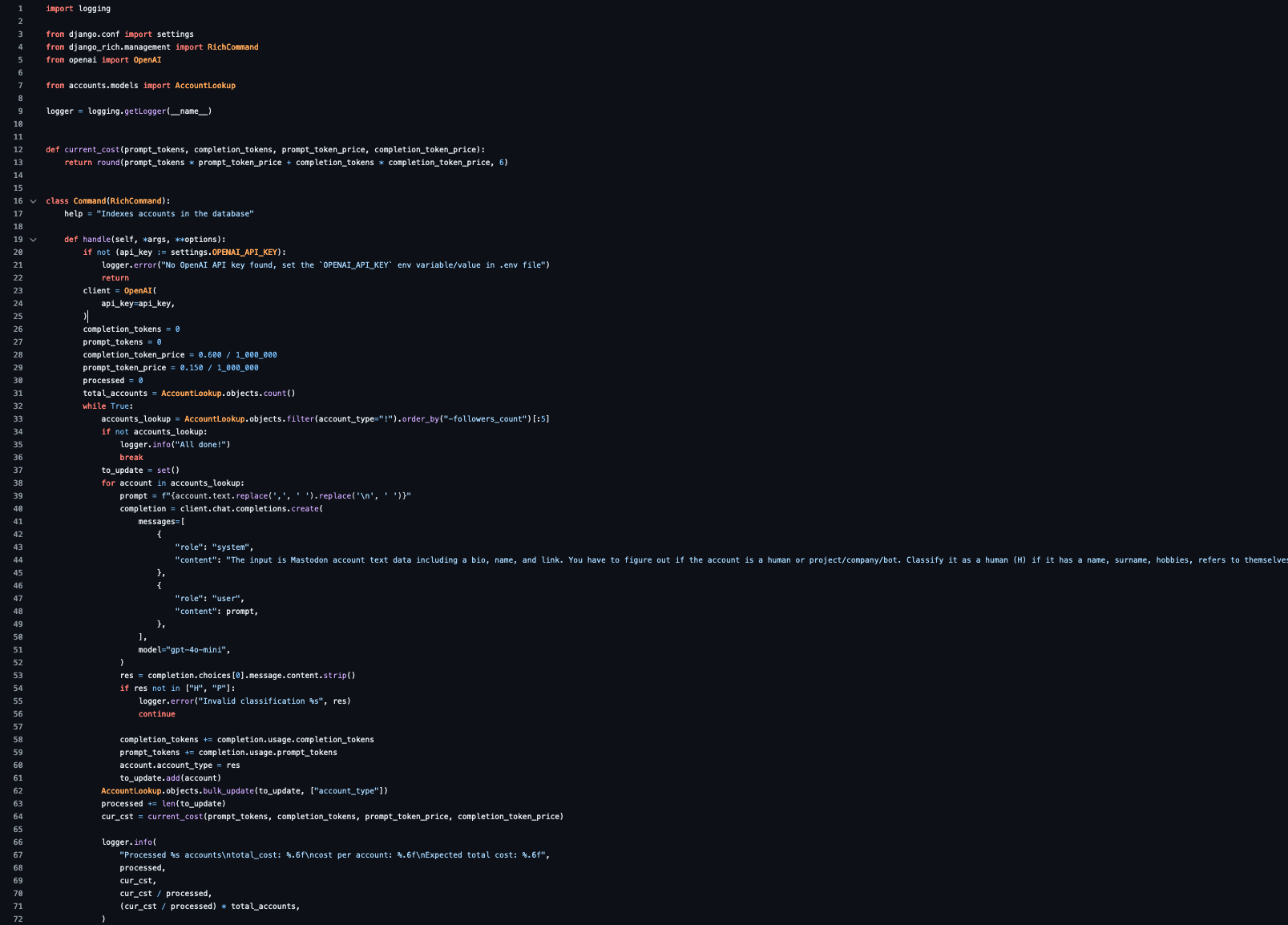Screen dimensions: 1288x925
Task: Click AccountLookup in the accounts.models import
Action: tap(205, 86)
